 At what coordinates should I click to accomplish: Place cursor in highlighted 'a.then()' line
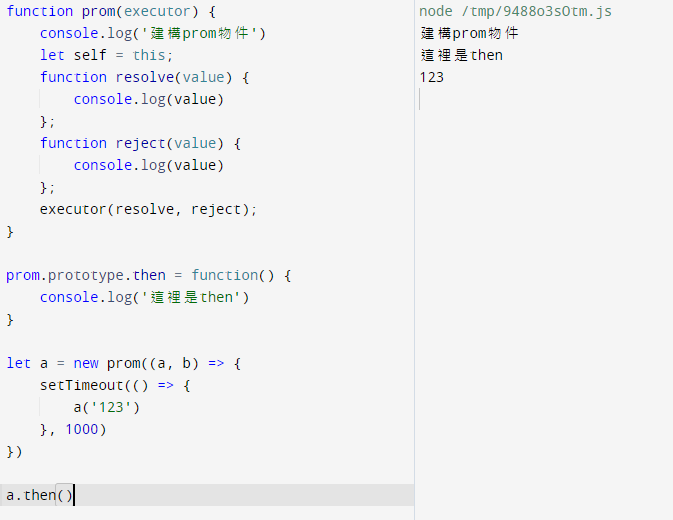pos(40,495)
